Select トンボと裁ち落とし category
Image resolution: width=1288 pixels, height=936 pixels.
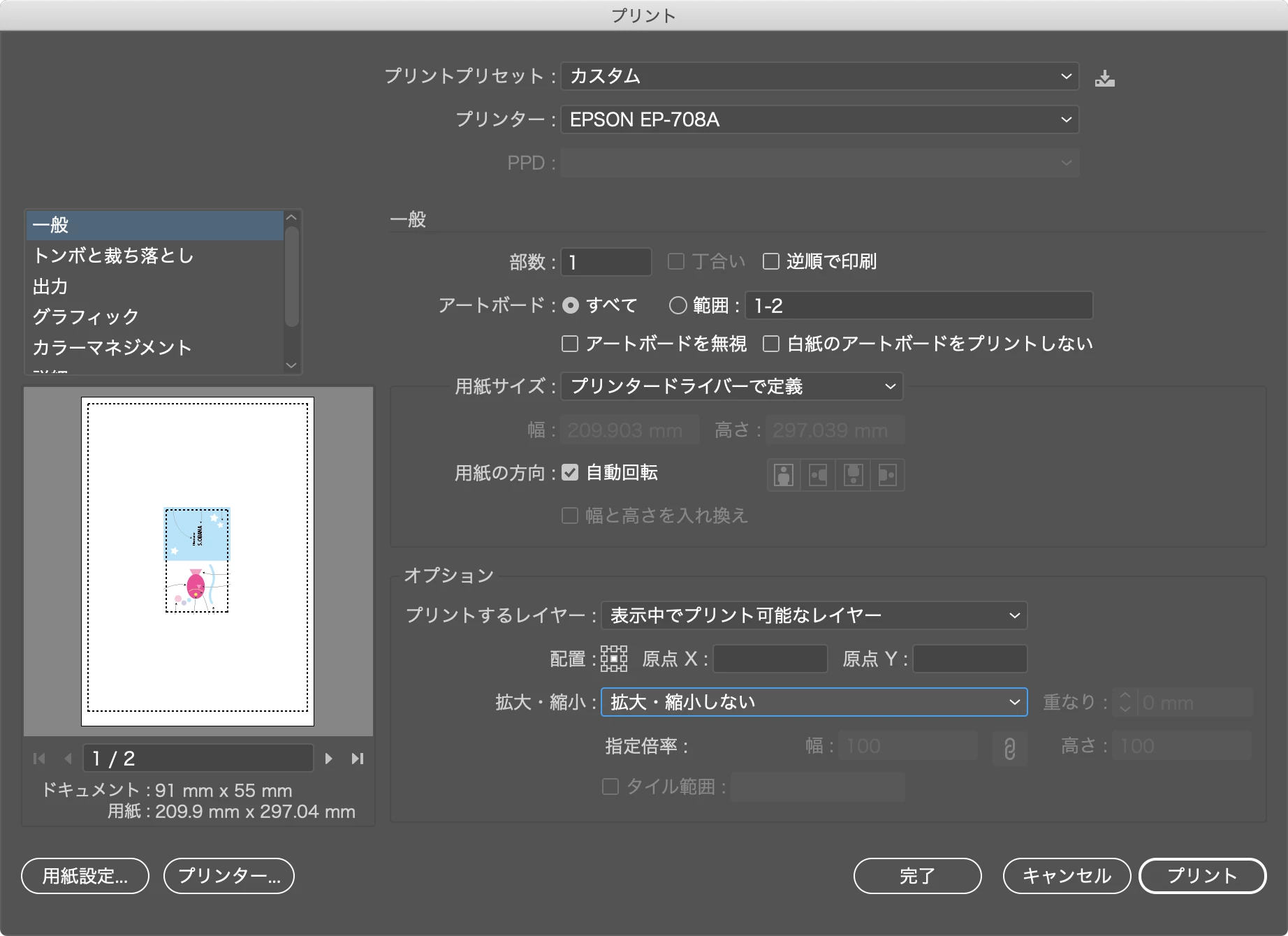[155, 256]
